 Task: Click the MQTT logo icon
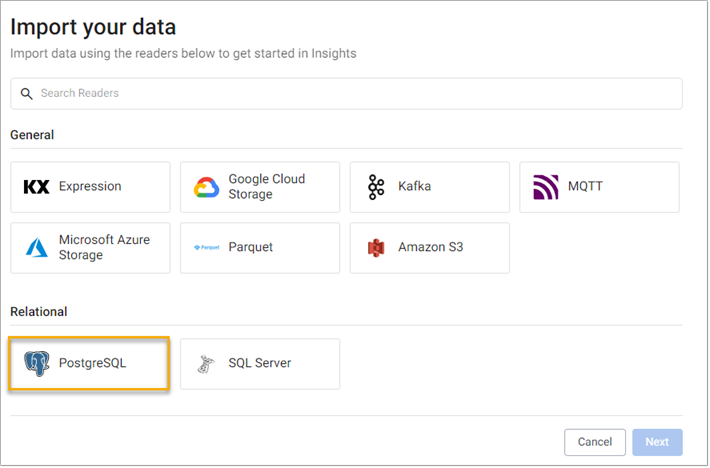[545, 187]
